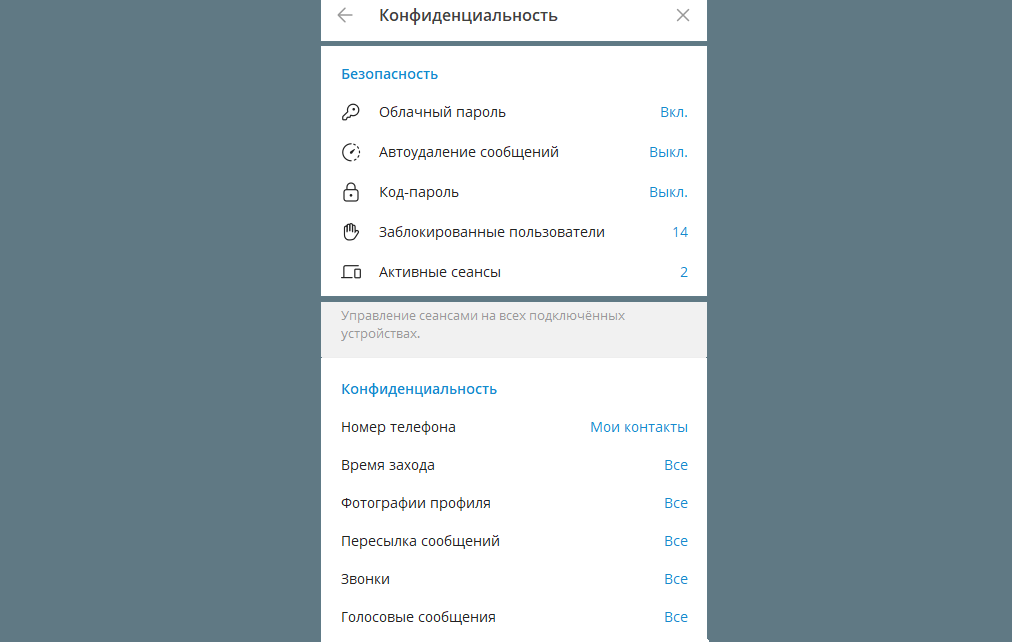Click the timer icon for Автоудаление сообщений
Image resolution: width=1012 pixels, height=642 pixels.
tap(350, 152)
